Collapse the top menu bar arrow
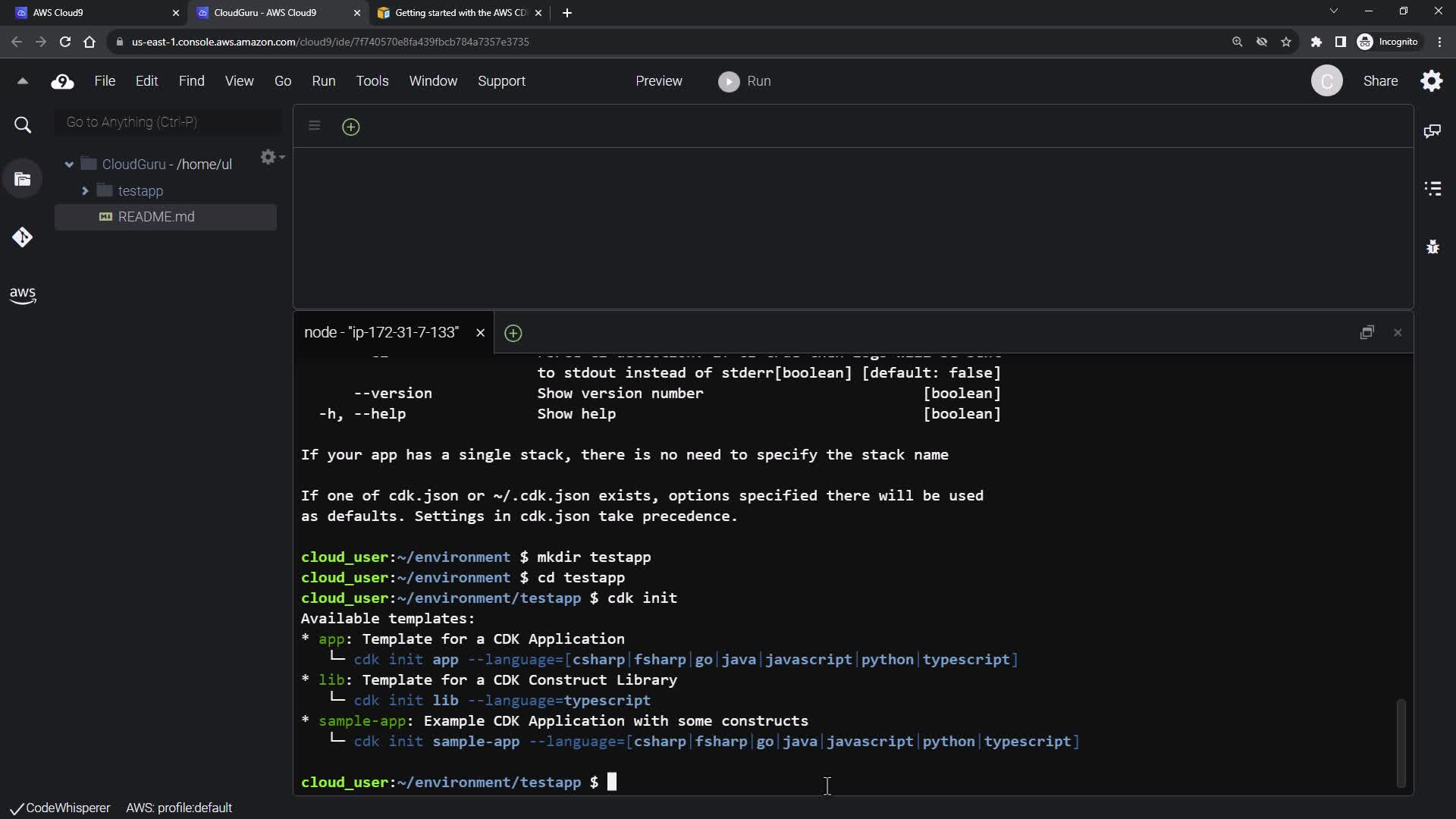The width and height of the screenshot is (1456, 819). (x=22, y=81)
